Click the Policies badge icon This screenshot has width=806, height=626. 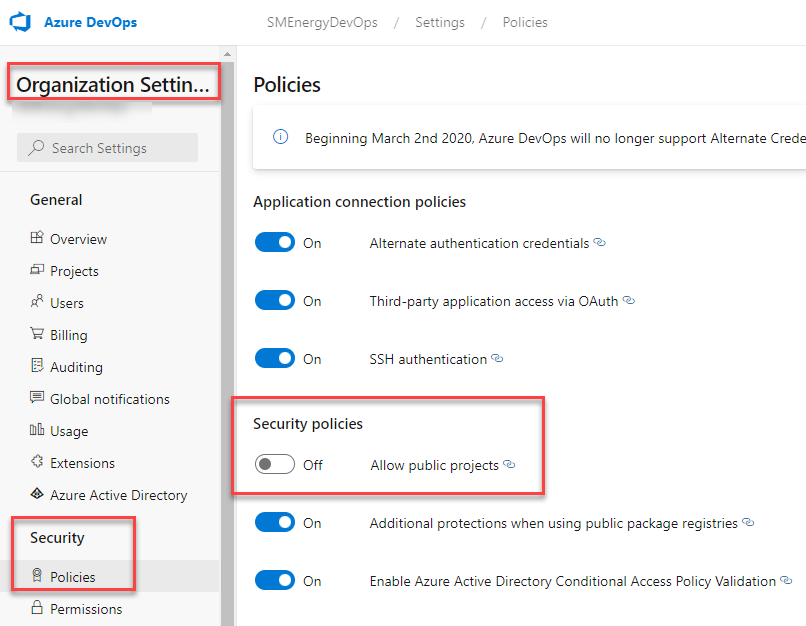[37, 575]
